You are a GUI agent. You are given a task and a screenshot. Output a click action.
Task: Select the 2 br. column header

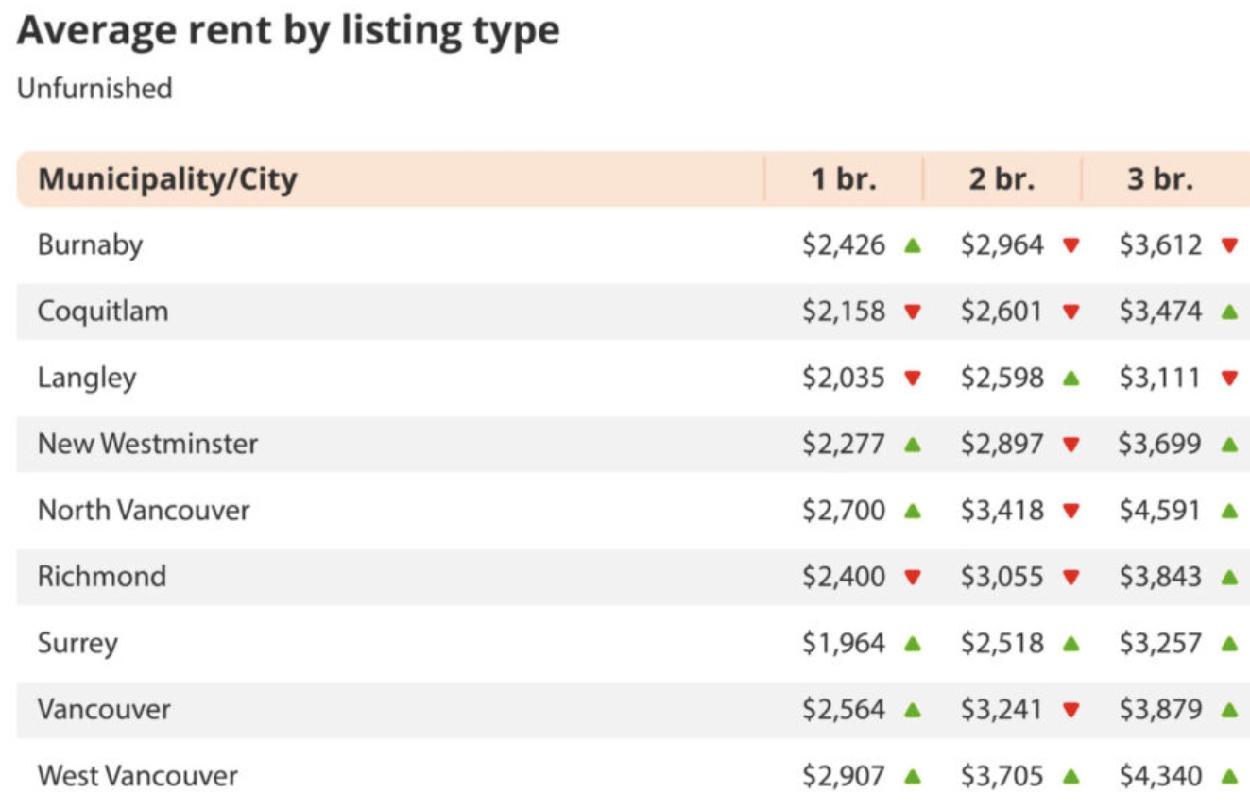coord(1002,180)
